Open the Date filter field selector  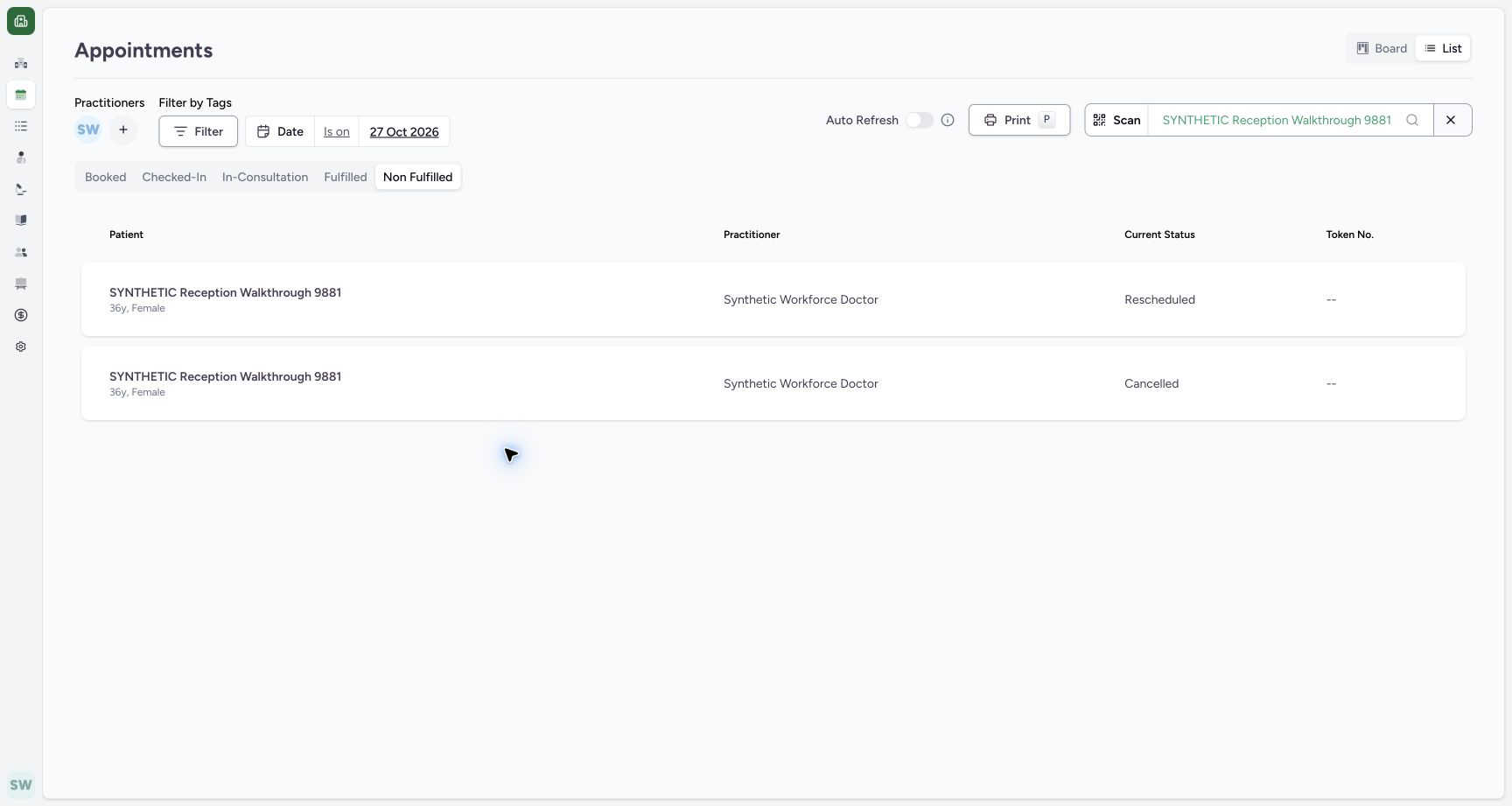pyautogui.click(x=280, y=131)
